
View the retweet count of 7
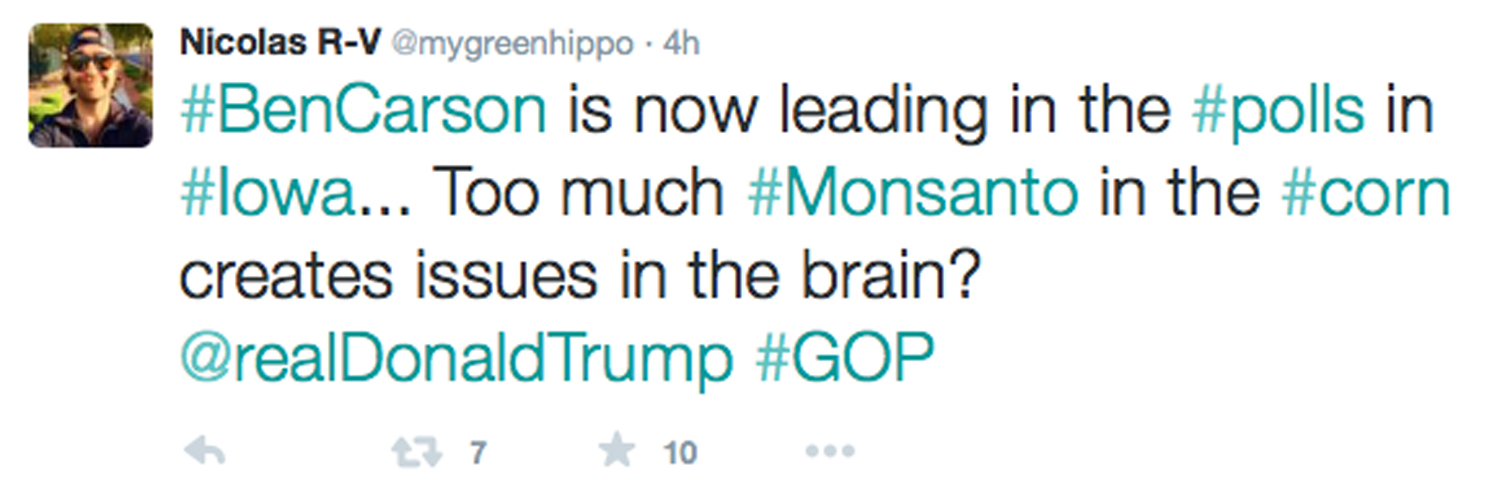click(x=478, y=454)
